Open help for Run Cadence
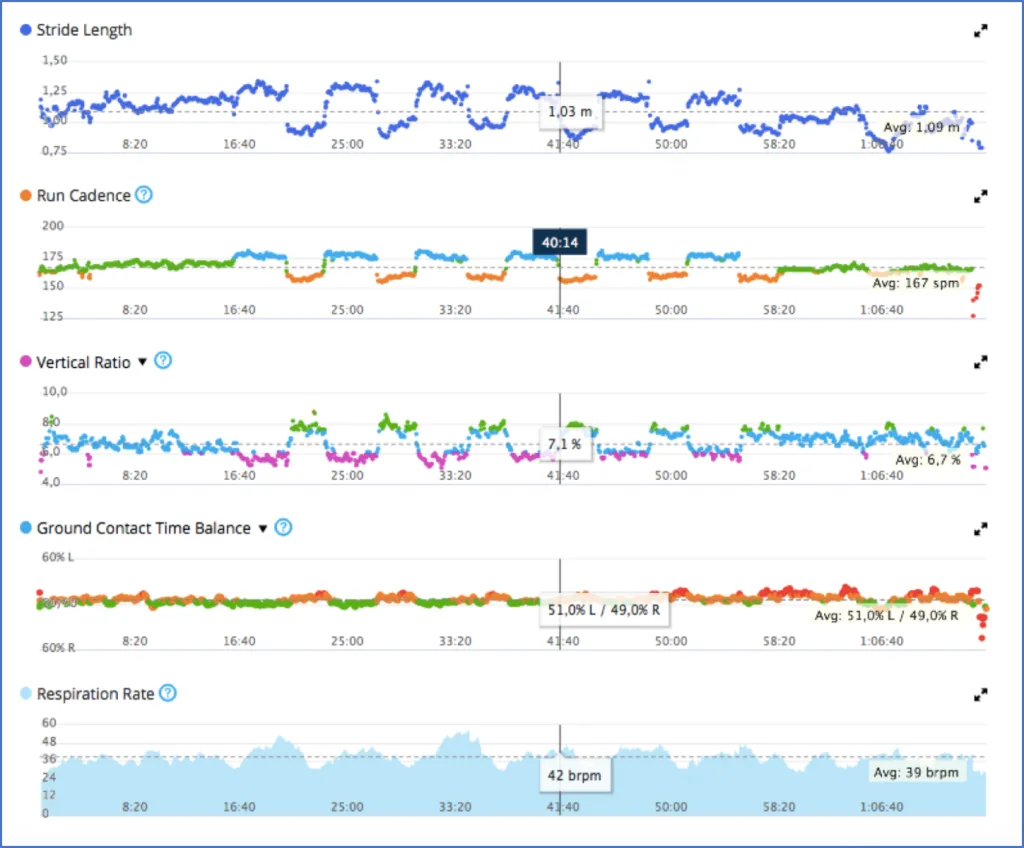Image resolution: width=1024 pixels, height=848 pixels. click(x=144, y=195)
